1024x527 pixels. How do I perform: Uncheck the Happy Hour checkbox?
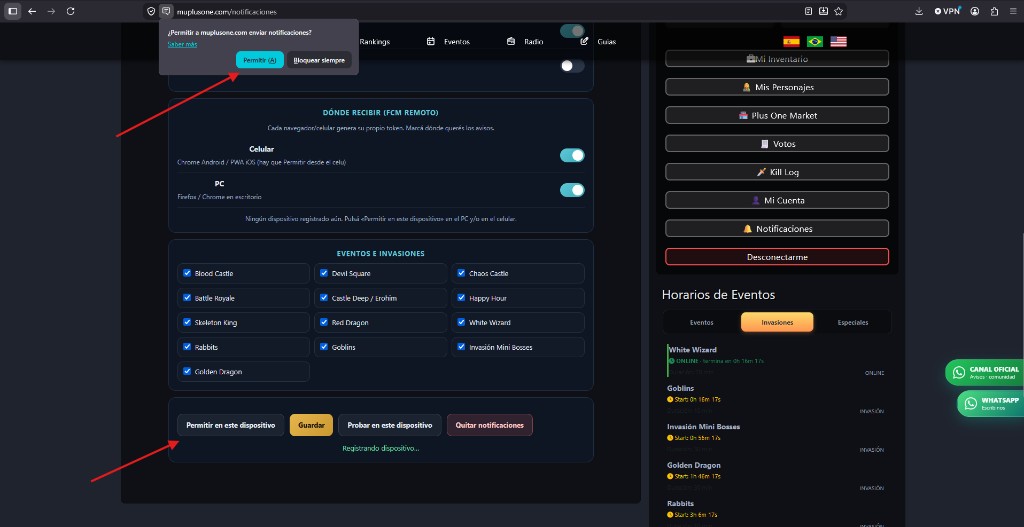462,298
